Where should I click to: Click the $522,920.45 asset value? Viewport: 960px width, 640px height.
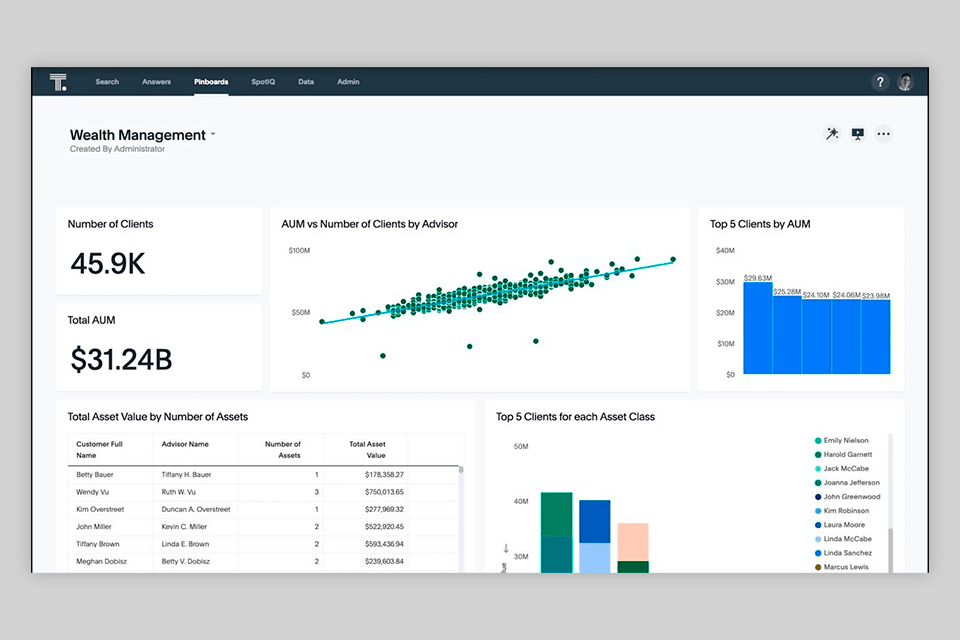tap(384, 527)
